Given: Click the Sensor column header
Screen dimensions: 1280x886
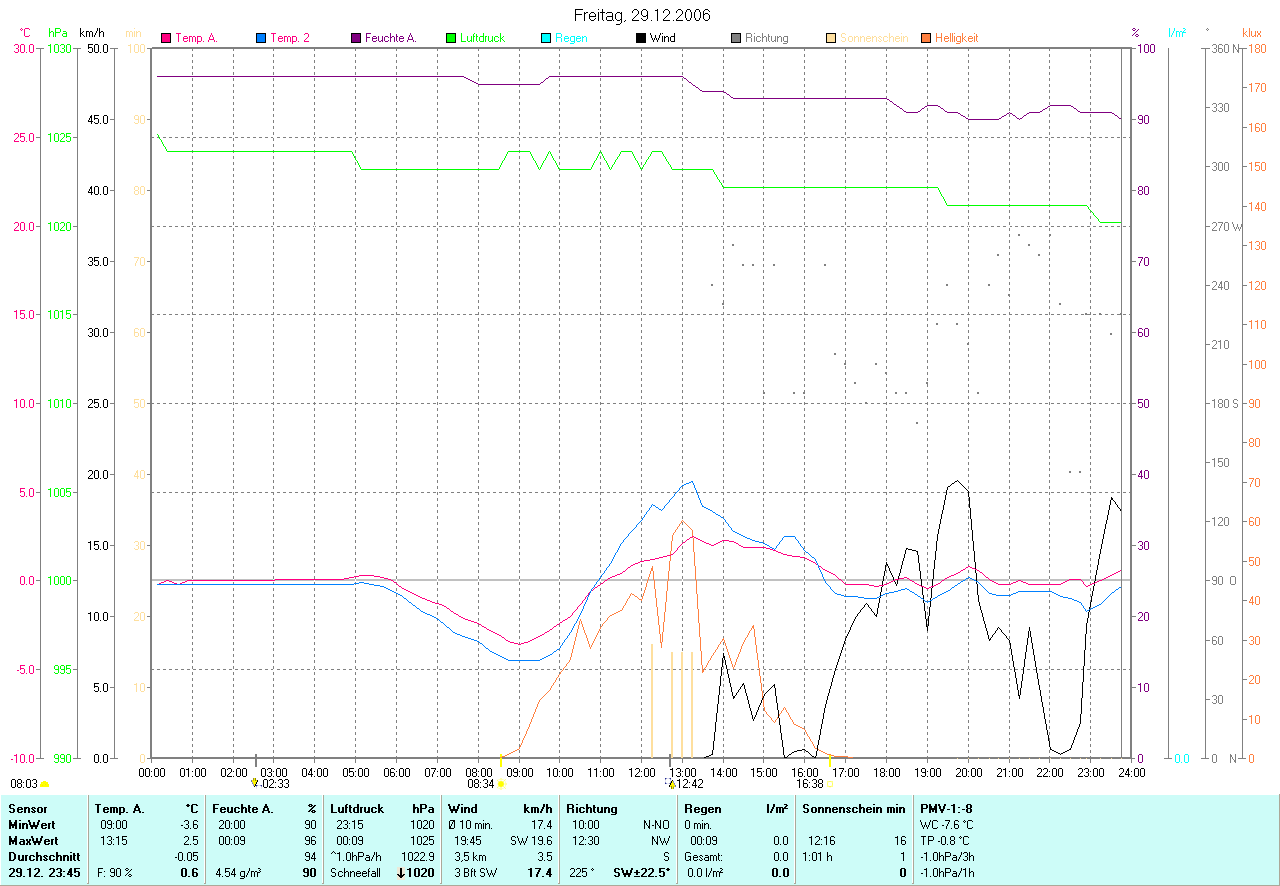Looking at the screenshot, I should (26, 808).
